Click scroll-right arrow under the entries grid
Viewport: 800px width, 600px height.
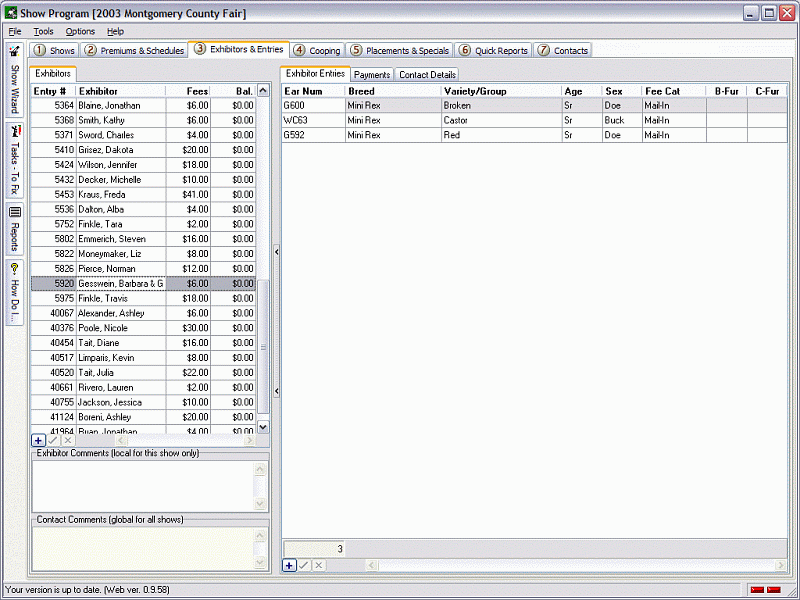click(781, 565)
